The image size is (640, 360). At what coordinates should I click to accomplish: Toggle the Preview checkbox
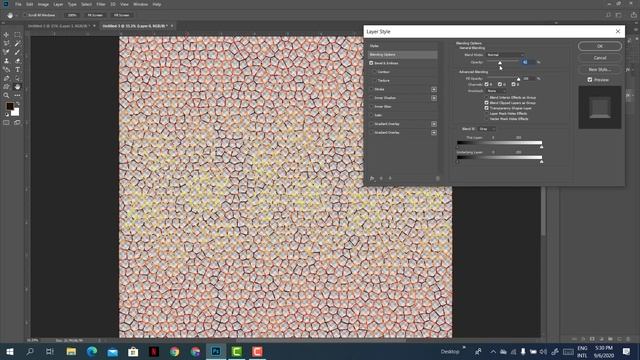(590, 80)
